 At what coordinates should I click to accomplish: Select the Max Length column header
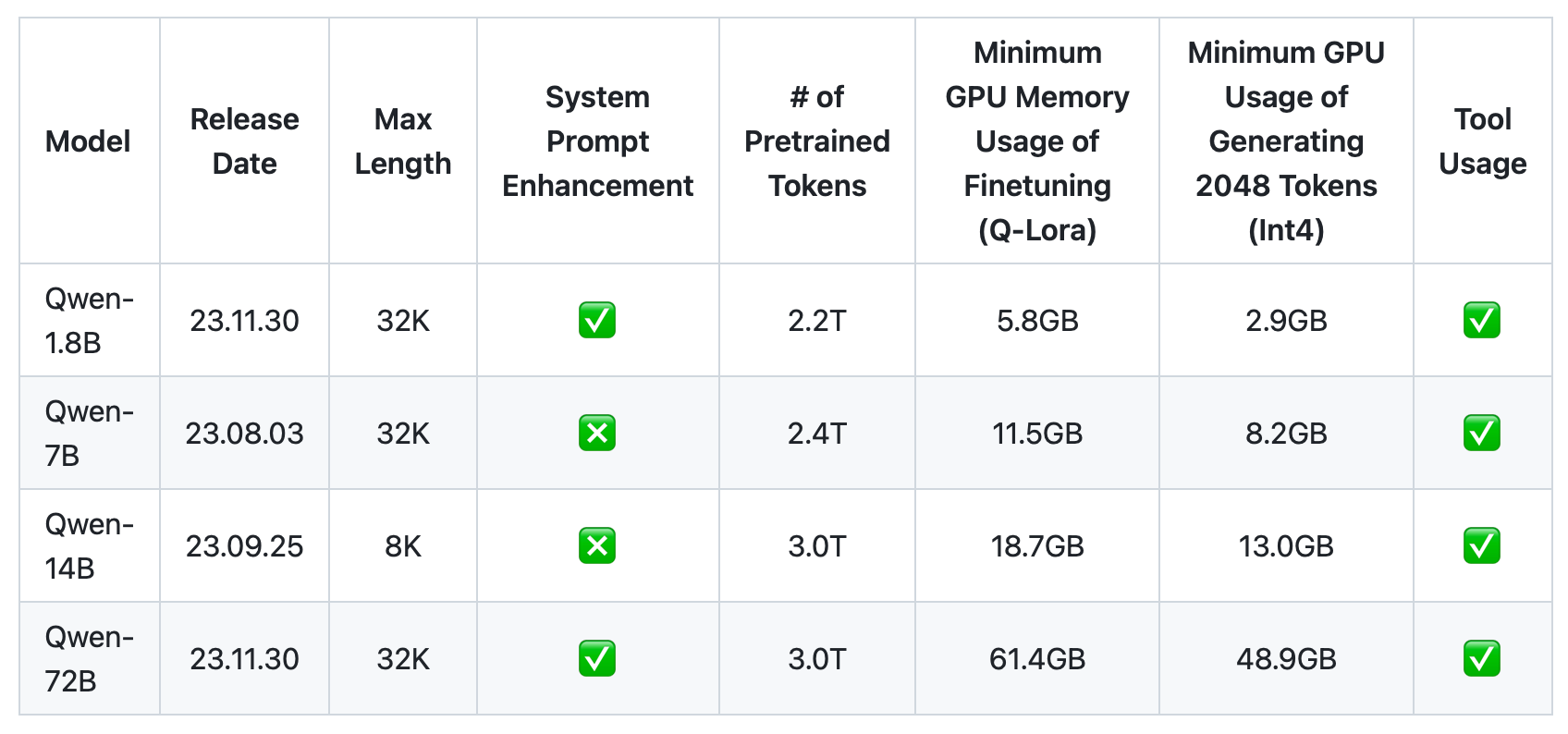point(403,141)
